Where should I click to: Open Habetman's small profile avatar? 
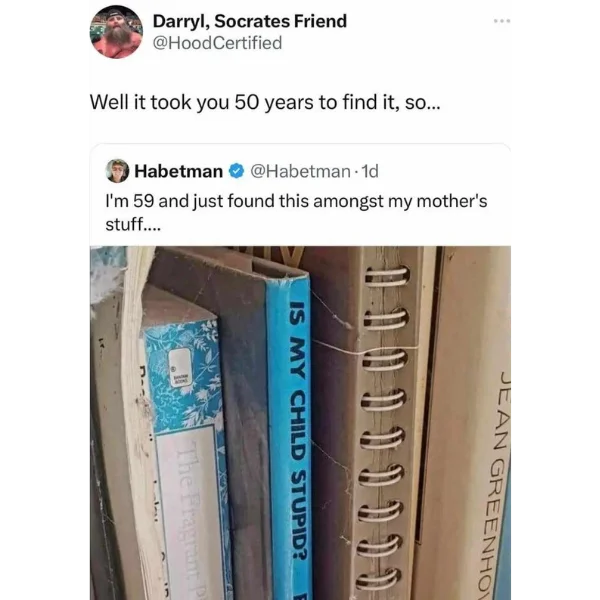(117, 171)
